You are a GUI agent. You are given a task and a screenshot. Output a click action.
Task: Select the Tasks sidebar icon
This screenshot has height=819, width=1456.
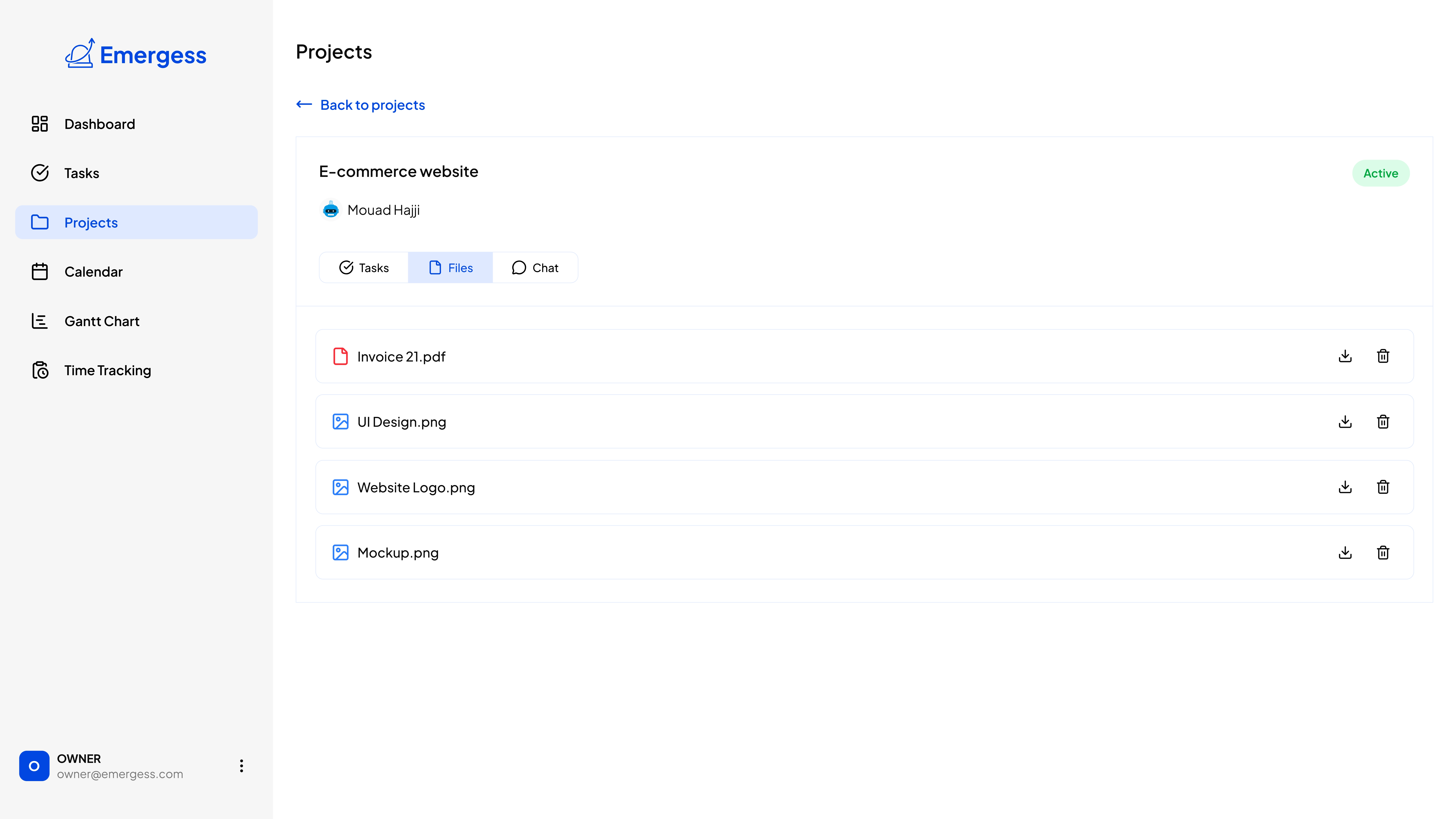(x=40, y=173)
